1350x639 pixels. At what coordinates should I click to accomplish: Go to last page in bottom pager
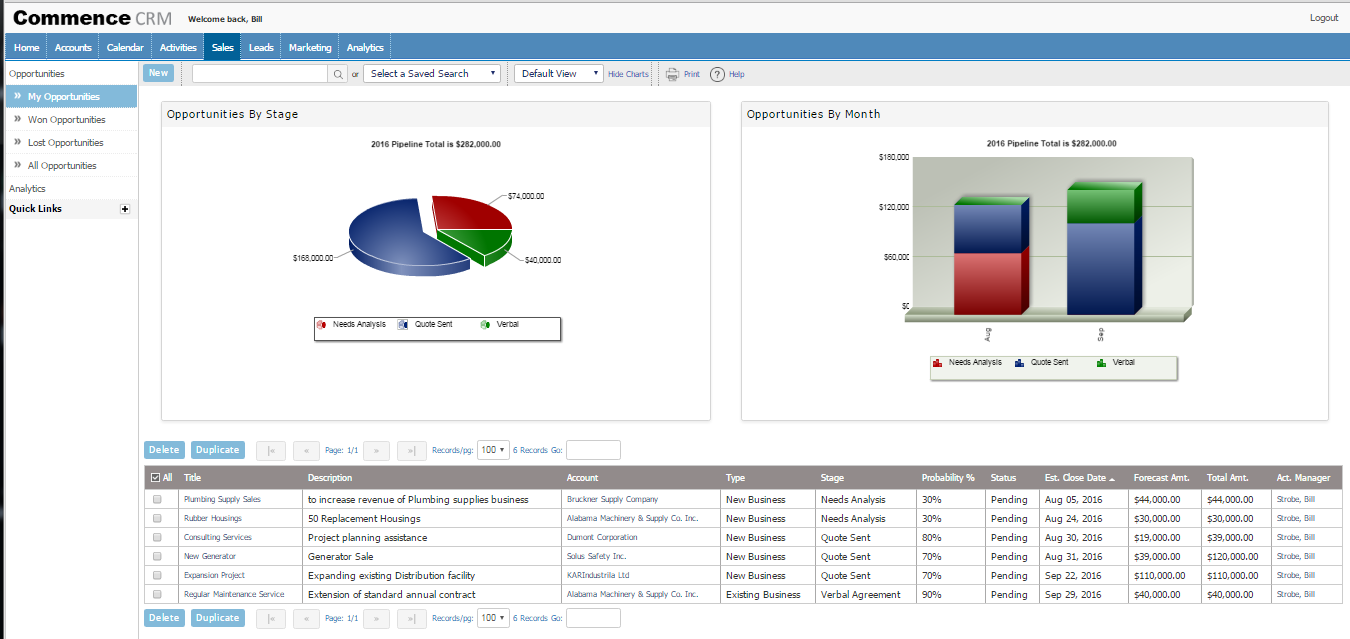pyautogui.click(x=412, y=619)
